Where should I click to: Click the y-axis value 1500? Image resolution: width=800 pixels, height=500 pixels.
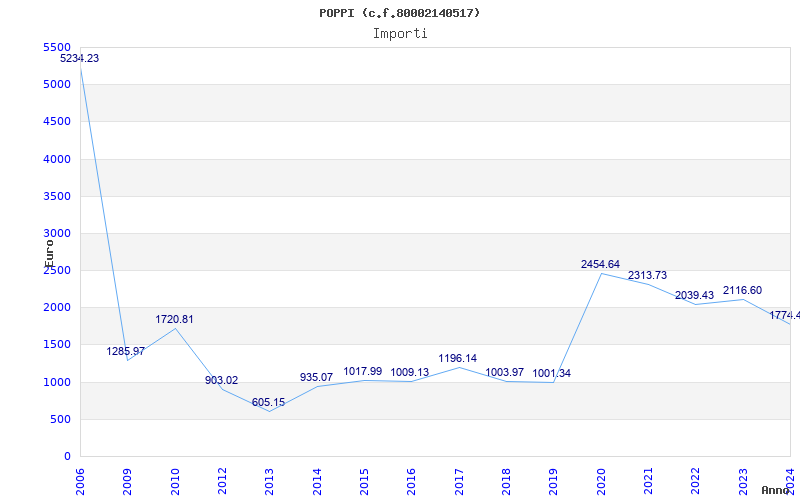57,344
